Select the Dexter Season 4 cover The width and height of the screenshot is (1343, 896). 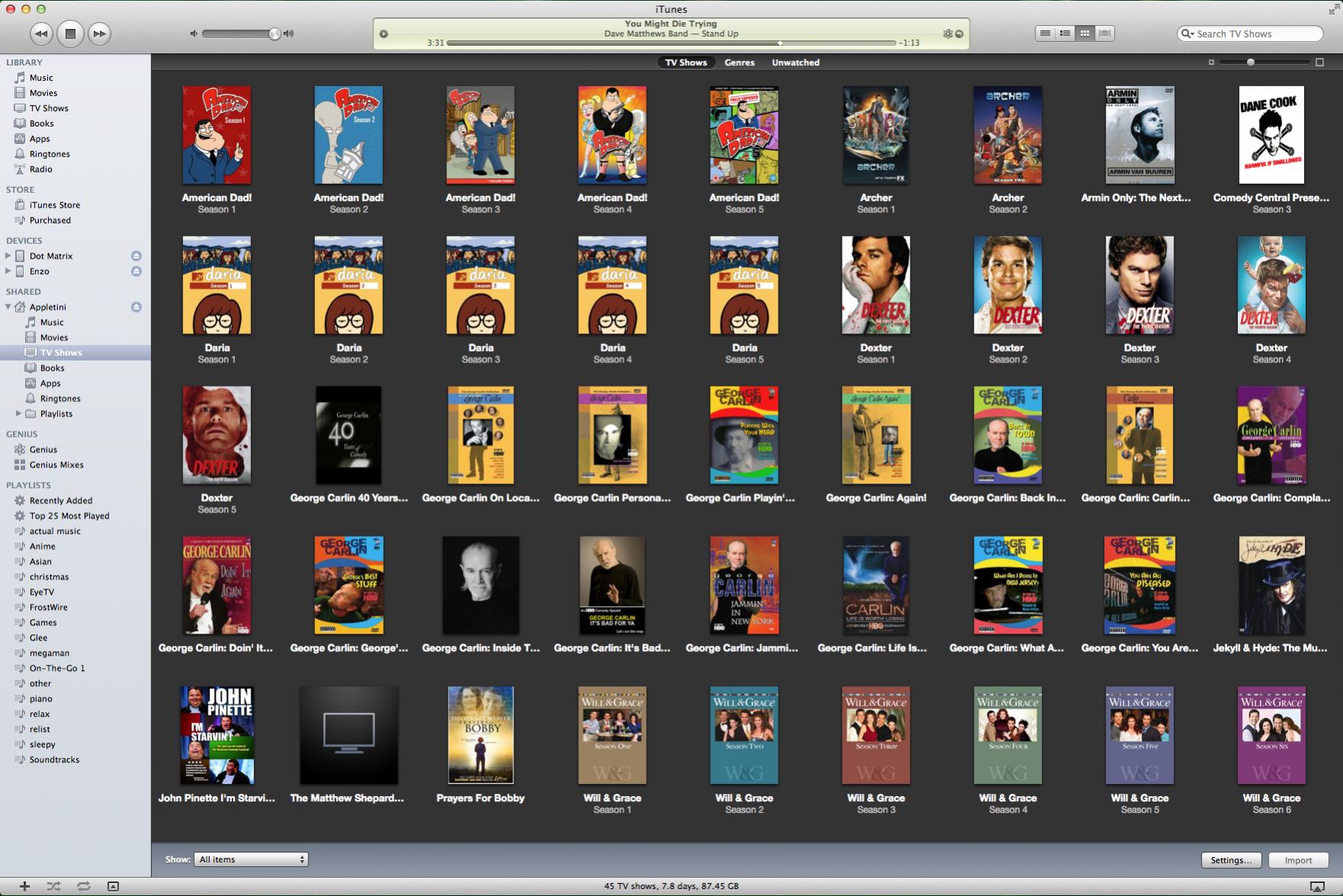coord(1271,285)
